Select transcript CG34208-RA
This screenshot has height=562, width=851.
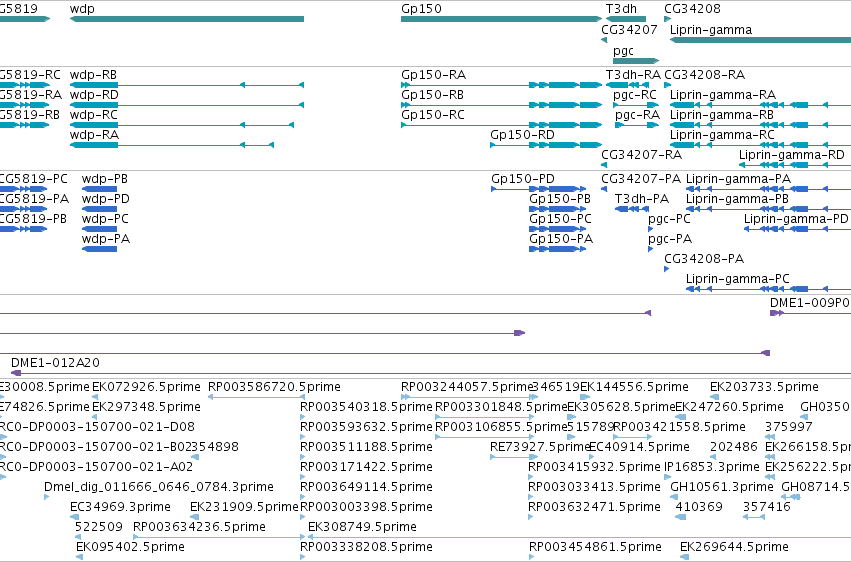tap(668, 85)
